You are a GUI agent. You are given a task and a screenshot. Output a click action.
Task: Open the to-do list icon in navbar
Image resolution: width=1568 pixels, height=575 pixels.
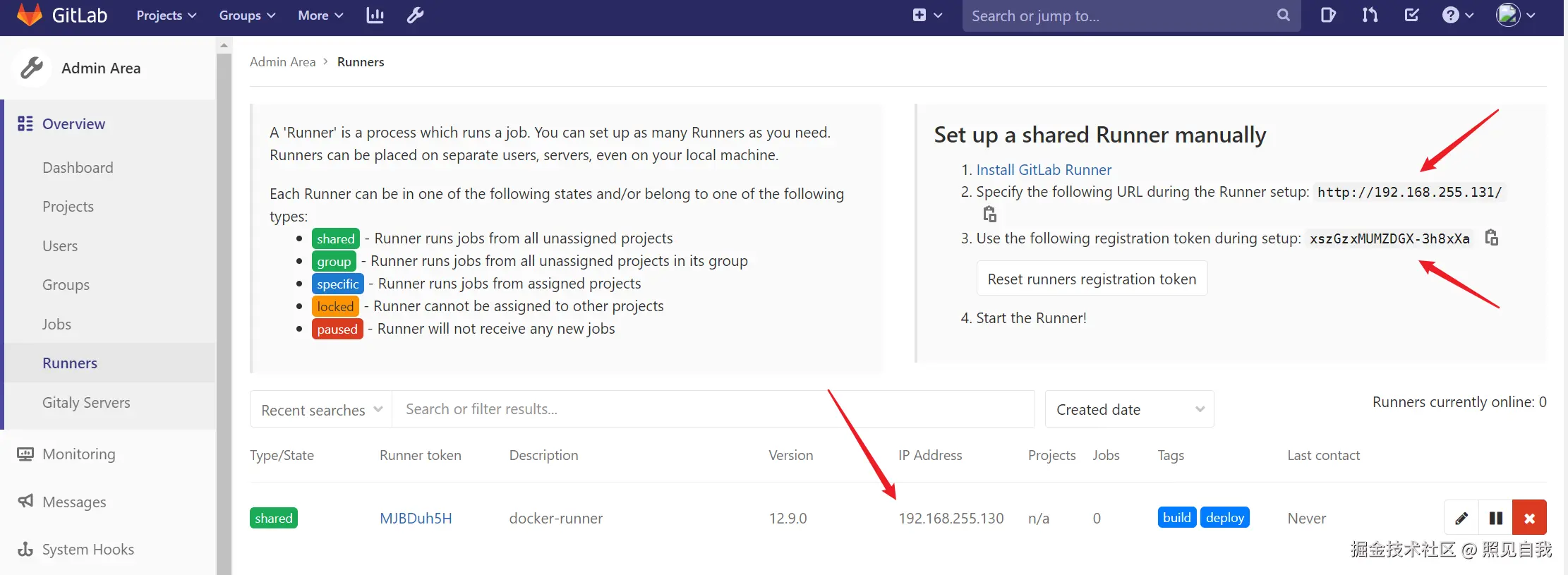pyautogui.click(x=1411, y=16)
